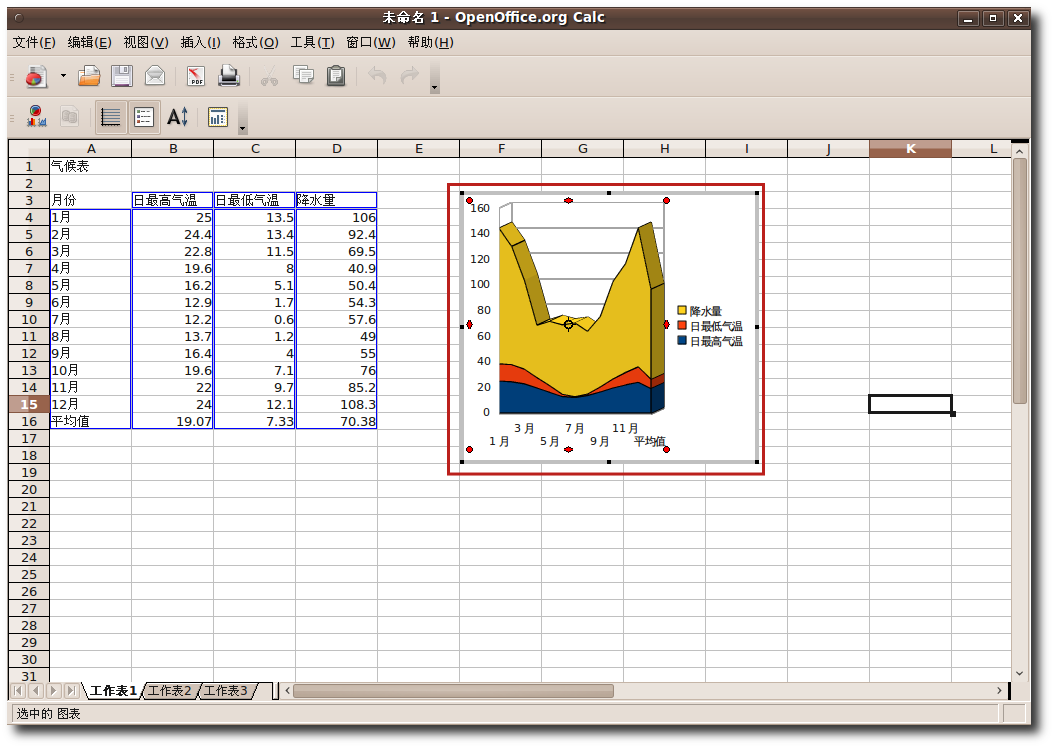Viewport: 1054px width, 748px height.
Task: Click the 平均值 cell in column A
Action: pos(91,421)
